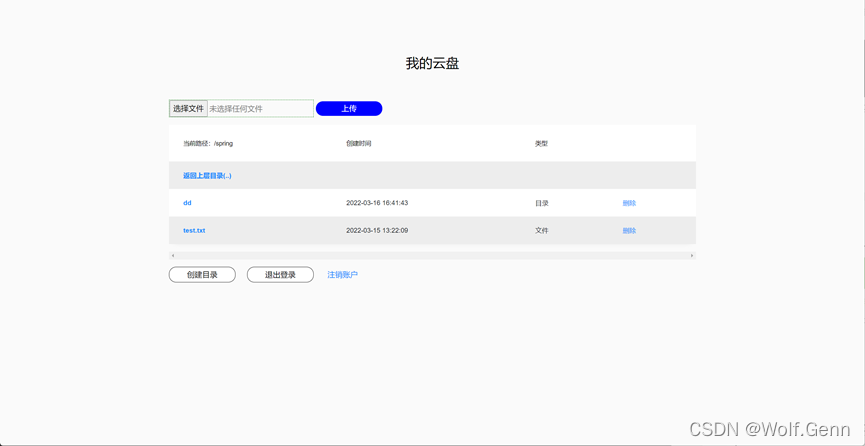Delete the dd directory via 删除
Viewport: 865px width, 446px height.
click(629, 203)
